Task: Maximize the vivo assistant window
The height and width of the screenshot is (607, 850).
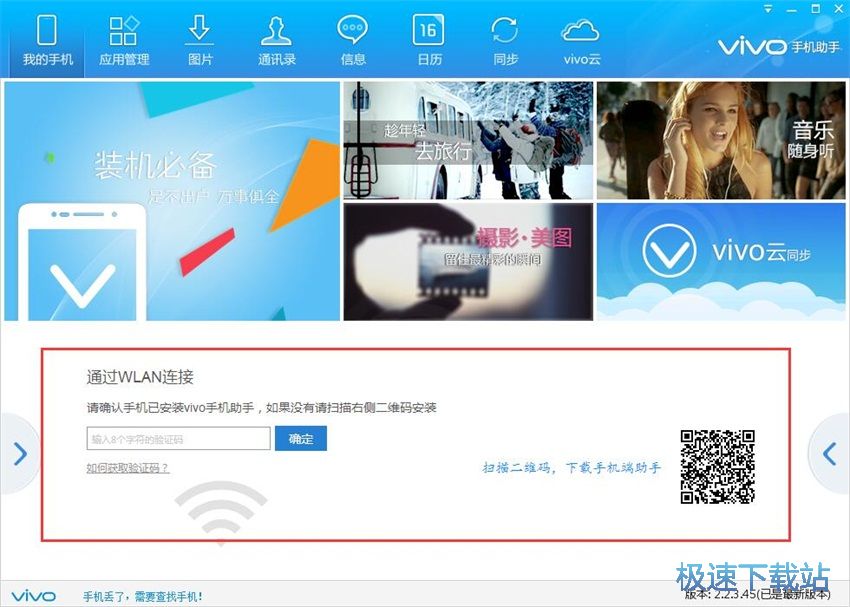Action: pos(815,9)
